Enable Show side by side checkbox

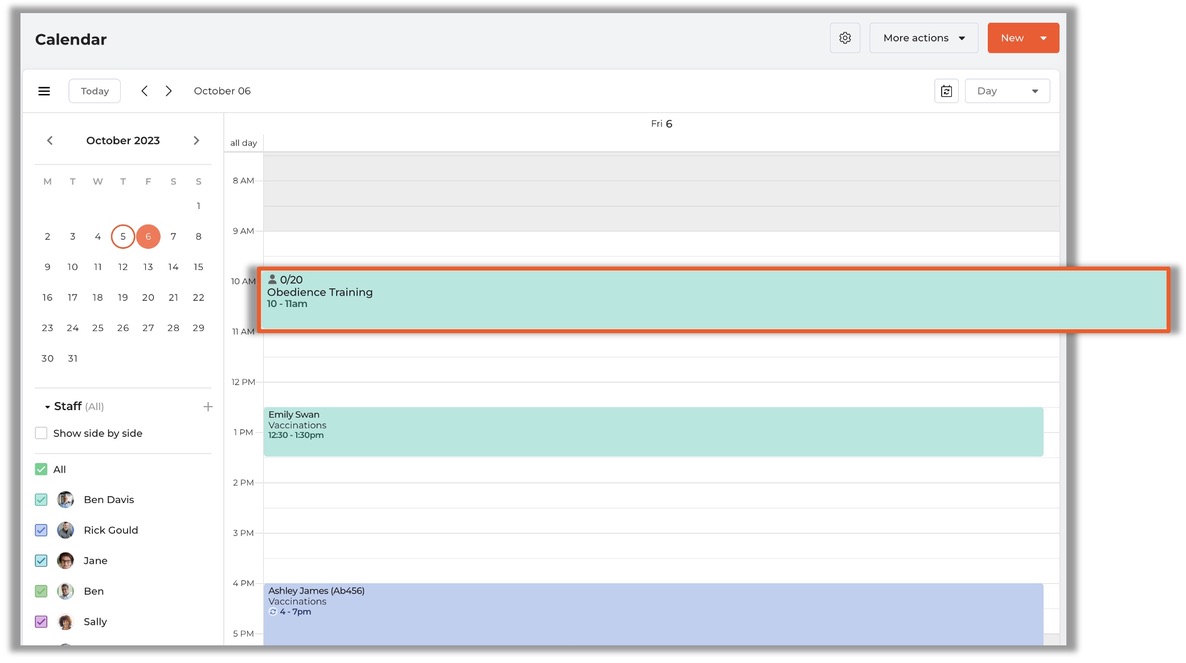(x=41, y=433)
